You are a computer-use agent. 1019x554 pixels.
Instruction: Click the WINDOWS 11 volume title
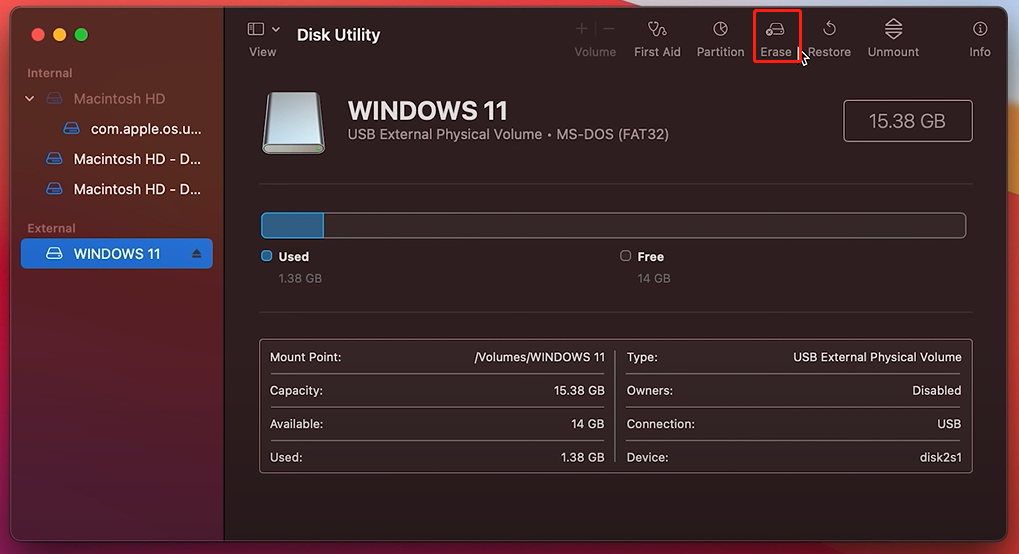[428, 111]
